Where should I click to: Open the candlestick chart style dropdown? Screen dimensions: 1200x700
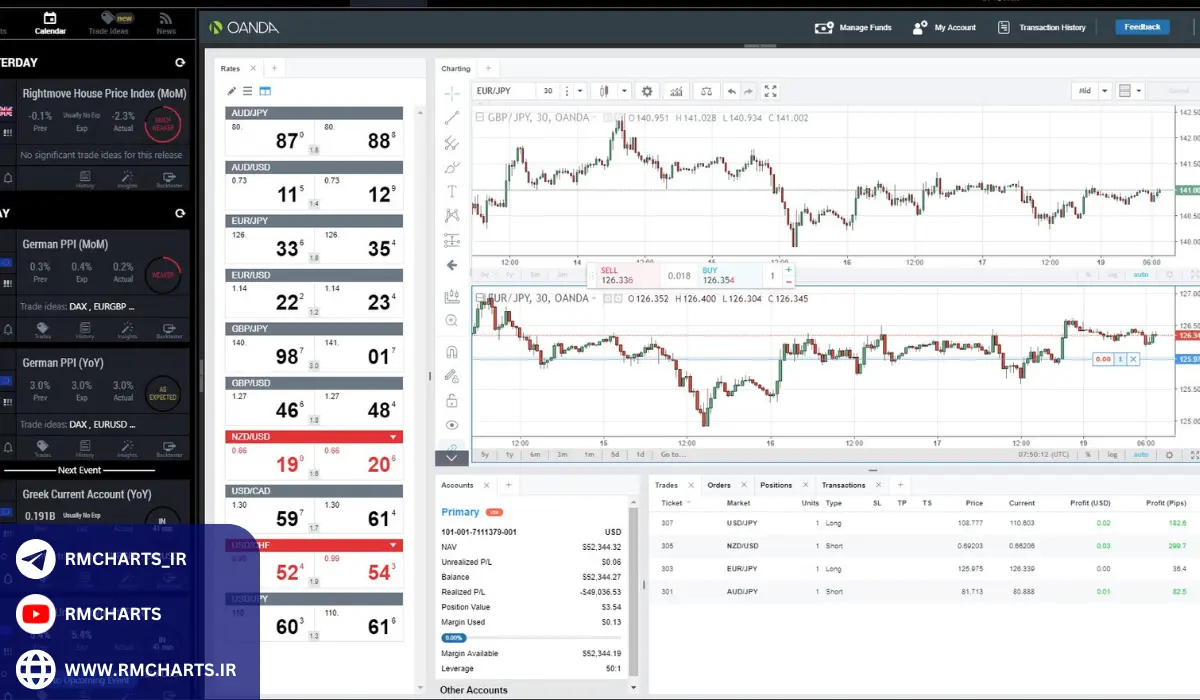(624, 91)
